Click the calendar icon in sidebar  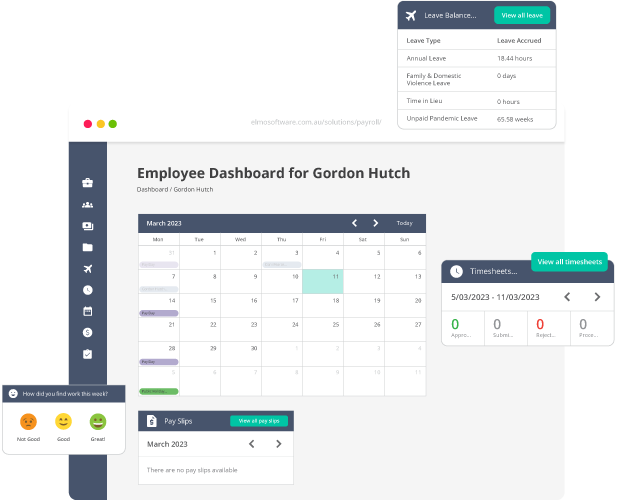tap(88, 311)
